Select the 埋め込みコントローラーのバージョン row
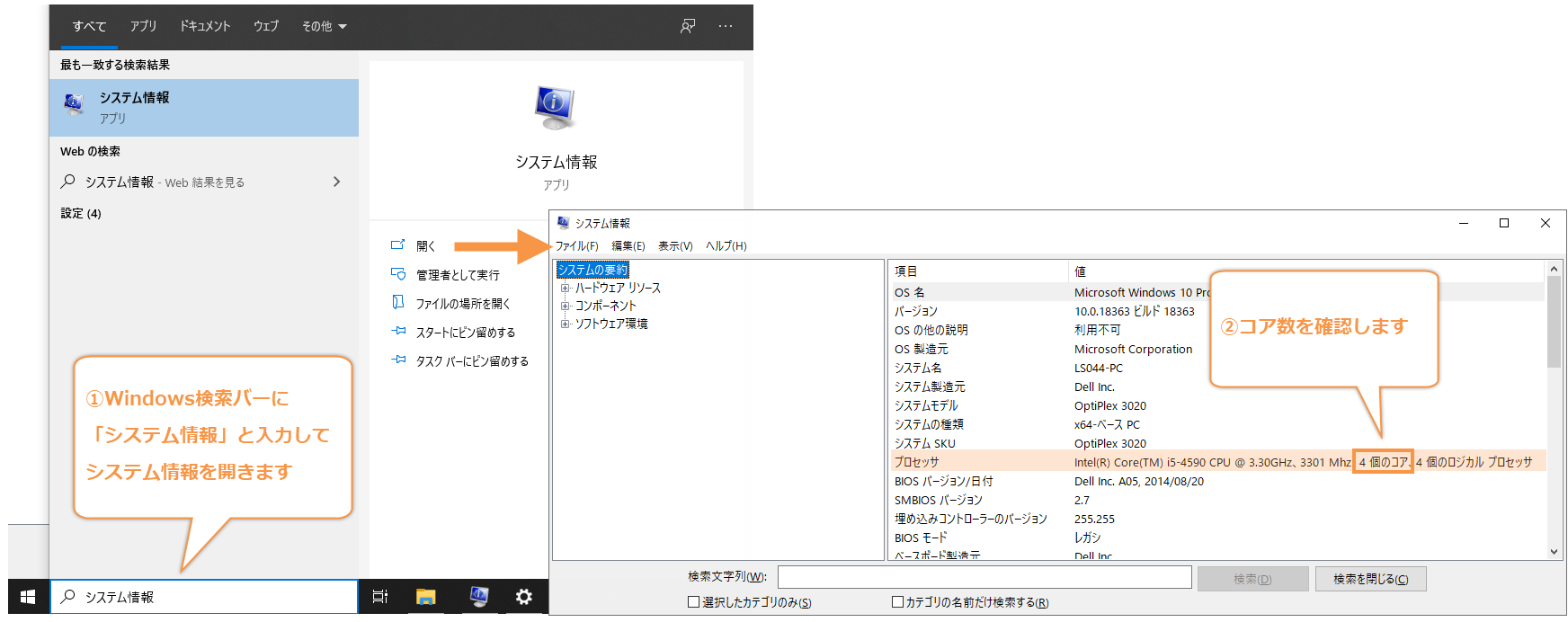 click(1217, 519)
